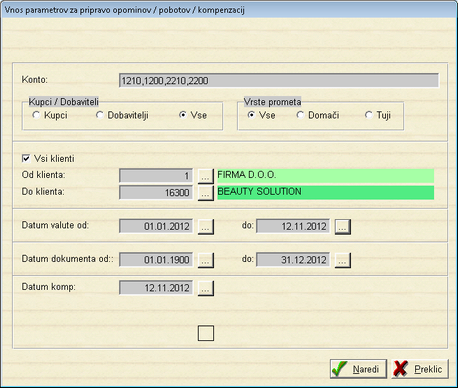
Task: Open lookup button next to Od klienta
Action: [206, 176]
